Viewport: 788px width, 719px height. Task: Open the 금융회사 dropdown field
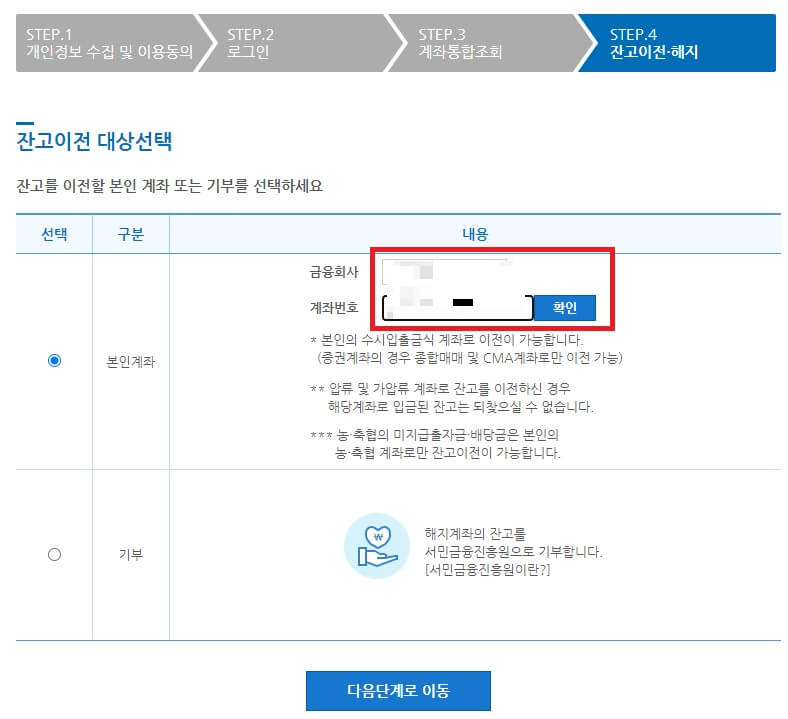point(447,272)
